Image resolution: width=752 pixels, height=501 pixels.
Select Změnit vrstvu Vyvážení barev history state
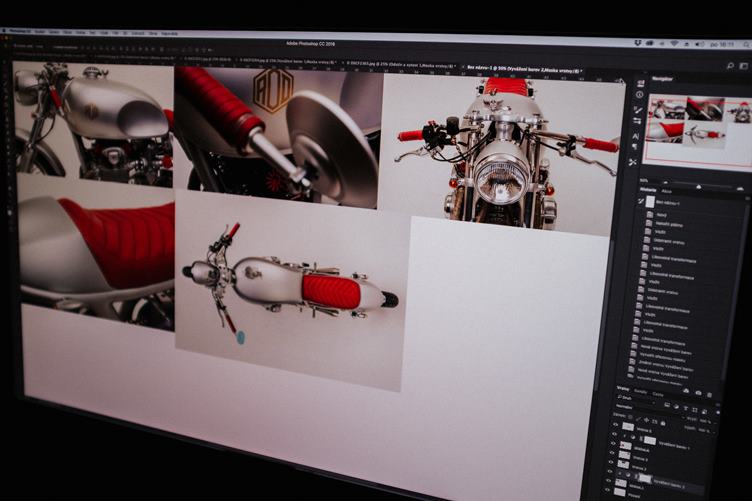(666, 365)
